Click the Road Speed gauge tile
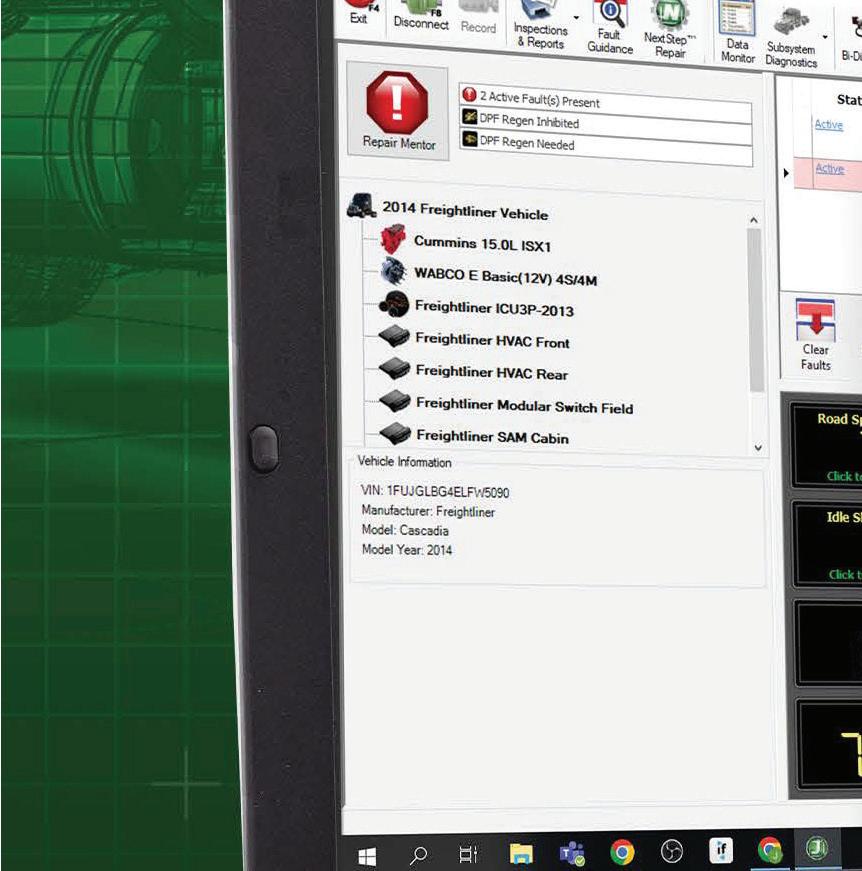862x871 pixels. [x=827, y=446]
